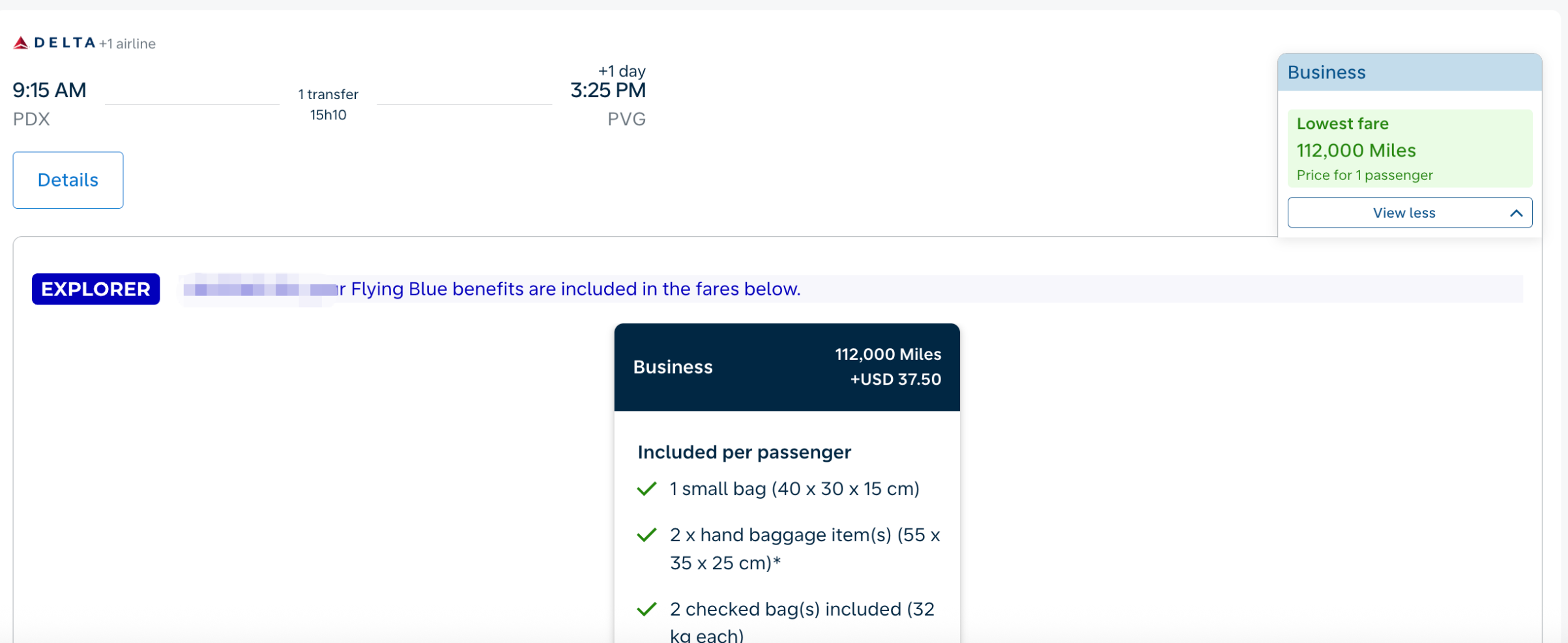This screenshot has height=643, width=1568.
Task: Click the green checkmark beside small bag
Action: (646, 489)
